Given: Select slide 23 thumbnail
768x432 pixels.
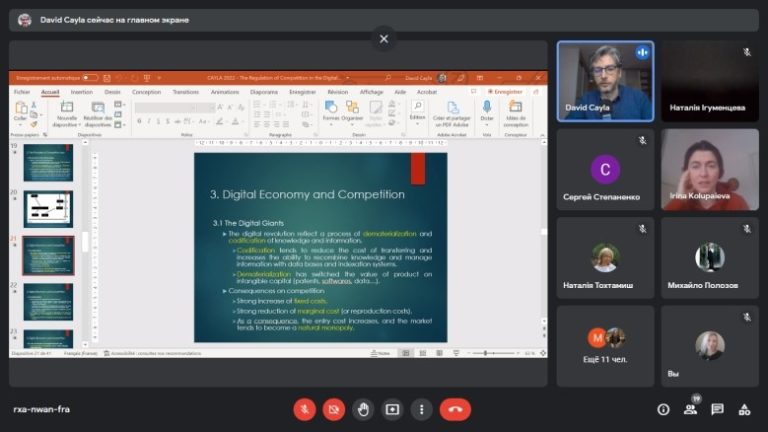Looking at the screenshot, I should pos(48,339).
